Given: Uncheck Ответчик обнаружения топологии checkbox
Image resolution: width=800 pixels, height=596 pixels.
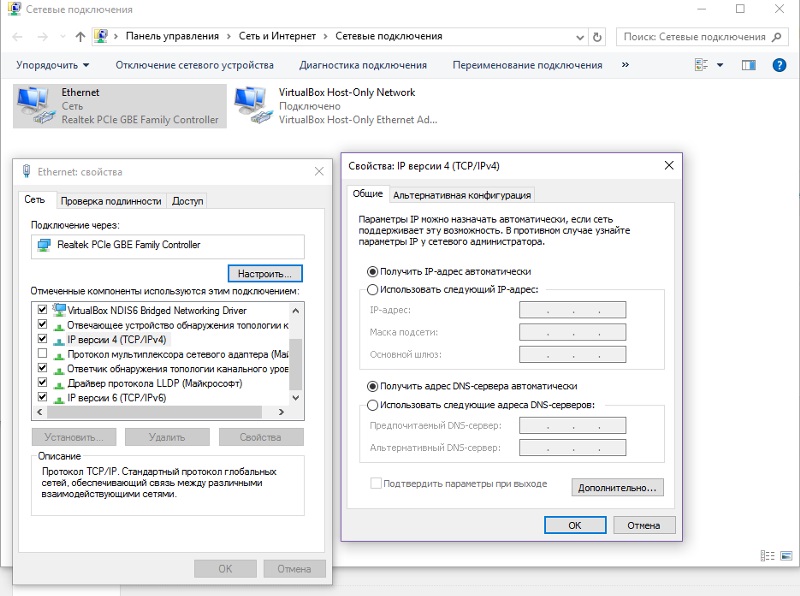Looking at the screenshot, I should pyautogui.click(x=42, y=367).
